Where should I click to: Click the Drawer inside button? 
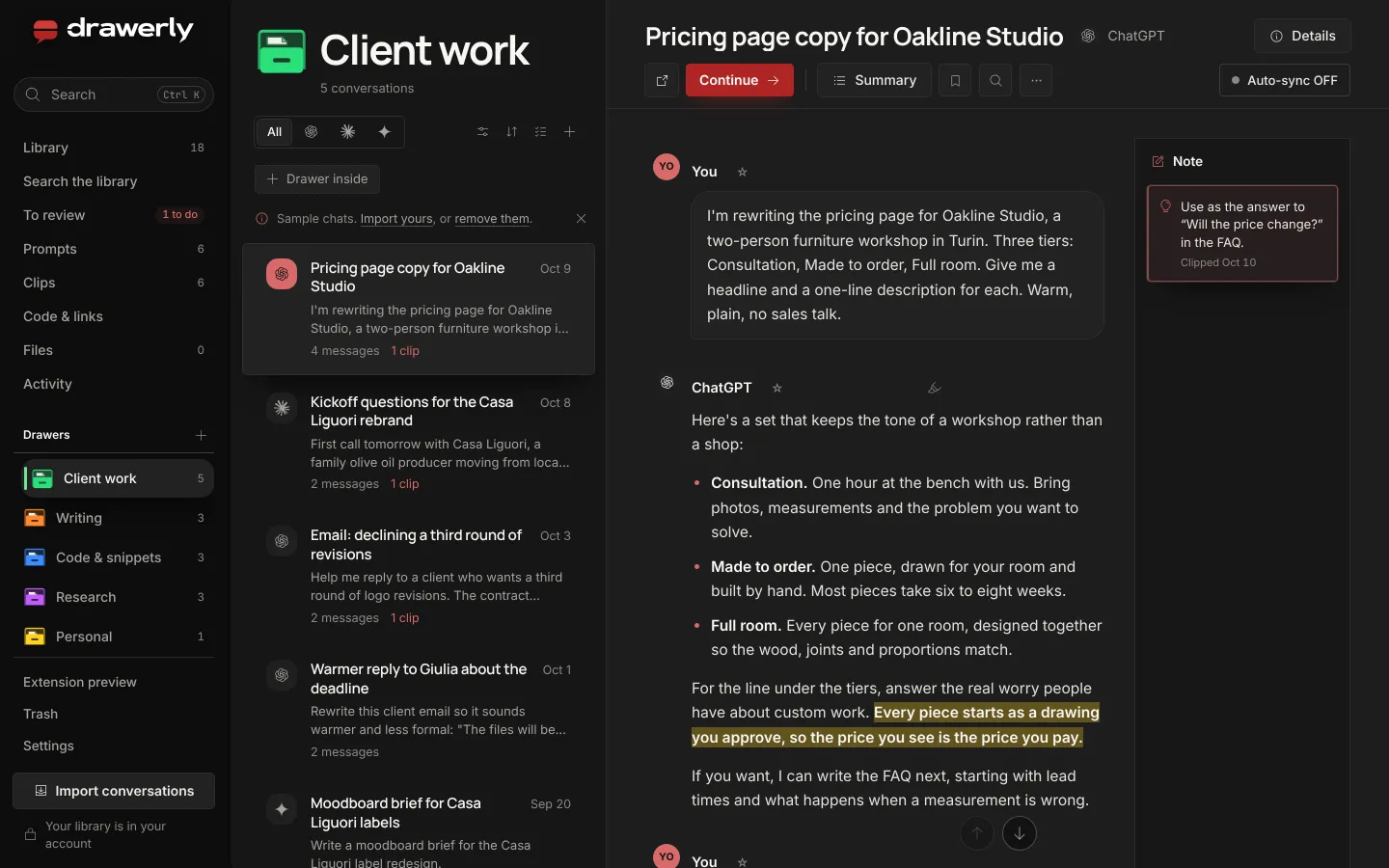click(x=317, y=179)
